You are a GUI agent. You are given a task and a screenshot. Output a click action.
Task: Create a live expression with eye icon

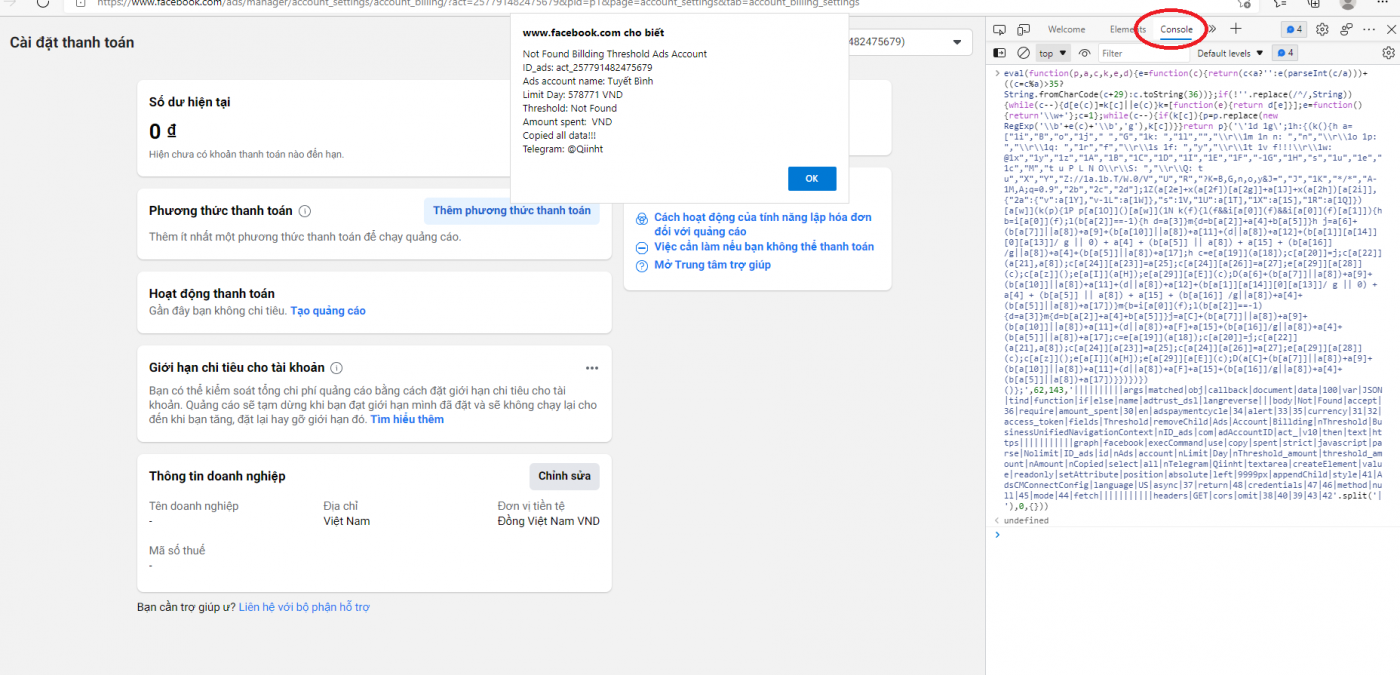[1084, 53]
